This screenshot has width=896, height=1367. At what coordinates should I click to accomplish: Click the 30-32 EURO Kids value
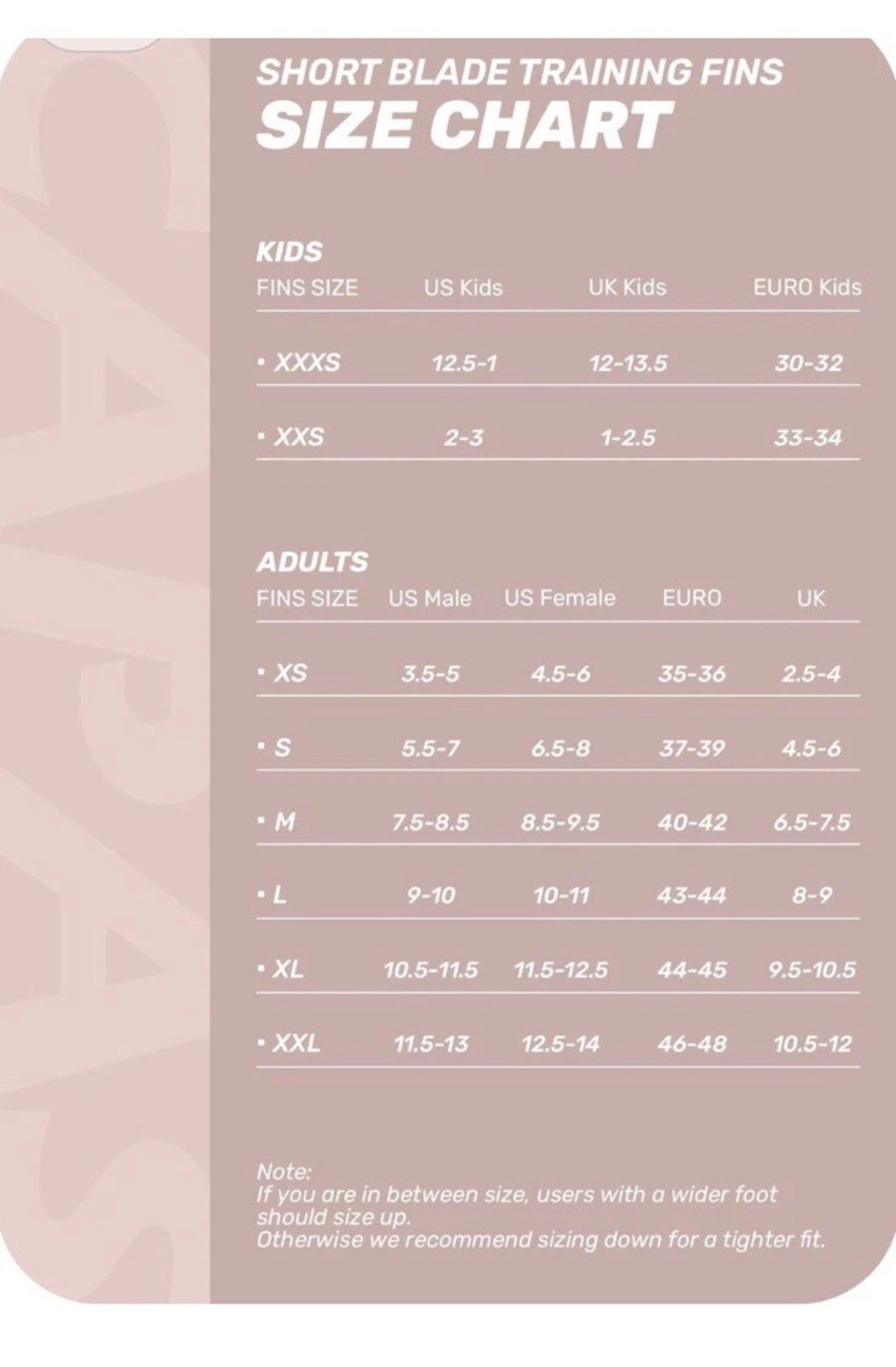[808, 362]
